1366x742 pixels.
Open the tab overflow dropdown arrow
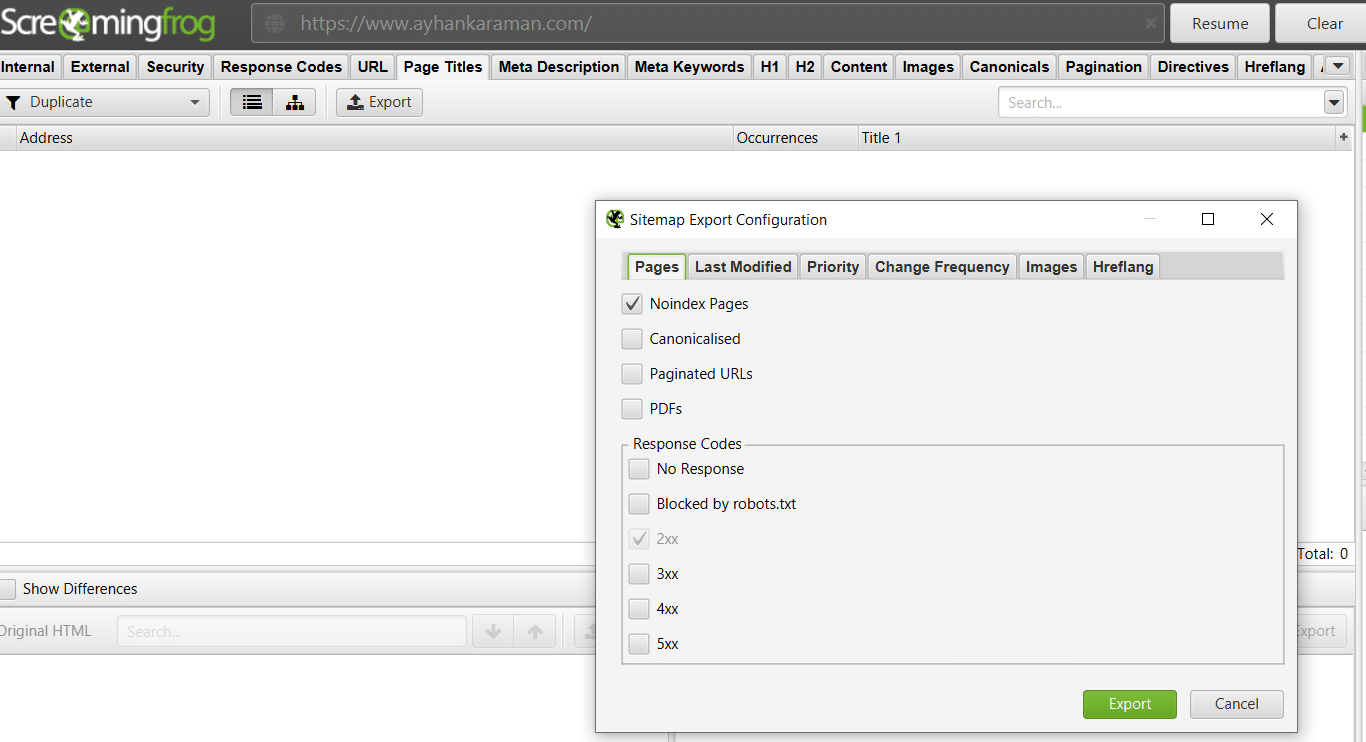tap(1338, 67)
